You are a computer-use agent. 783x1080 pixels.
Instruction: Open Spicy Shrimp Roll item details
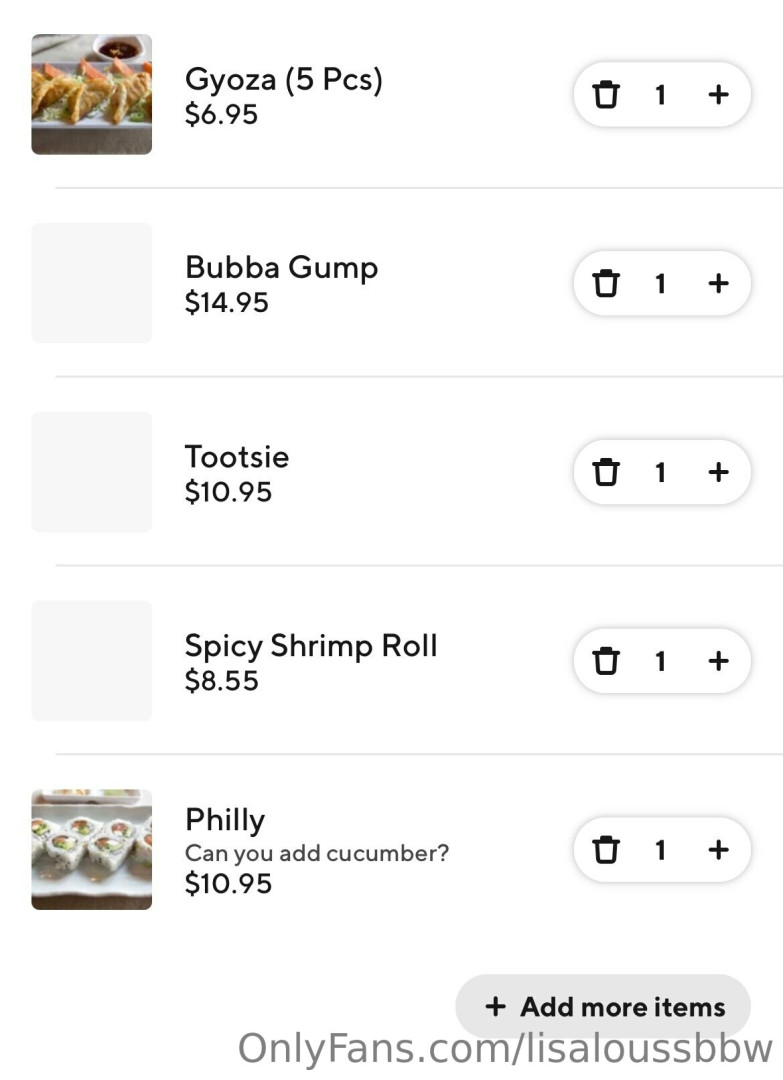[311, 646]
